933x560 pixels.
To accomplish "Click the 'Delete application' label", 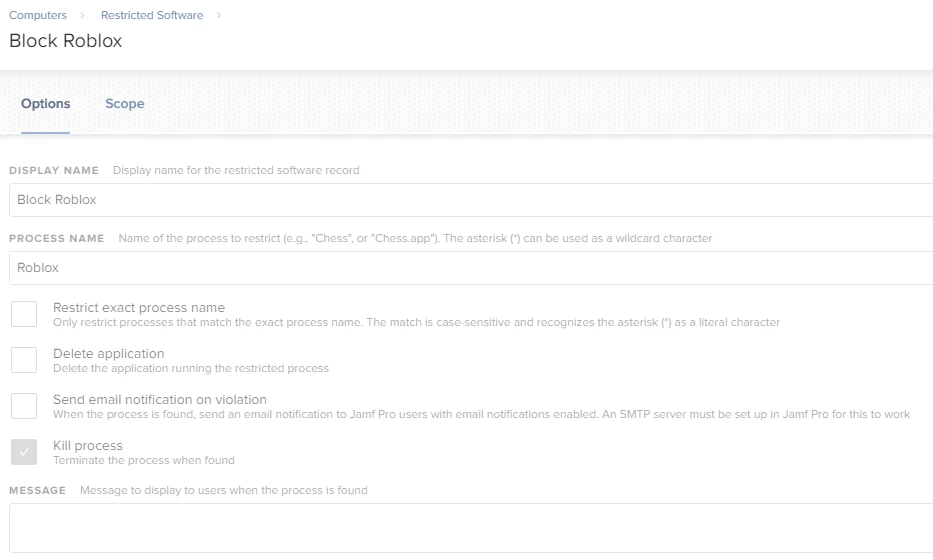I will [x=108, y=353].
